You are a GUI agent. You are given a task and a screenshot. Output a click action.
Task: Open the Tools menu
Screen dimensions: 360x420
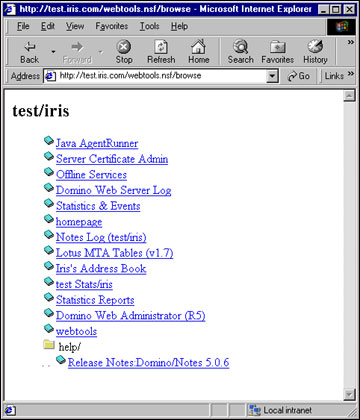149,26
